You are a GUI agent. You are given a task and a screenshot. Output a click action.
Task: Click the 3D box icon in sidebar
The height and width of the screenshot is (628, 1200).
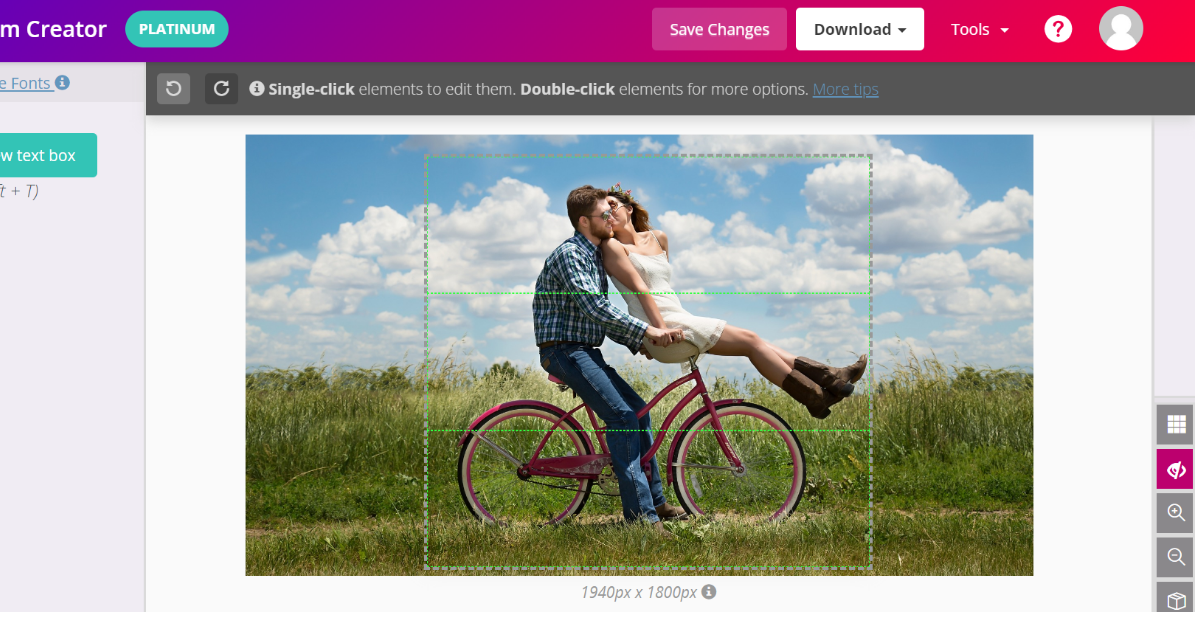(x=1175, y=598)
